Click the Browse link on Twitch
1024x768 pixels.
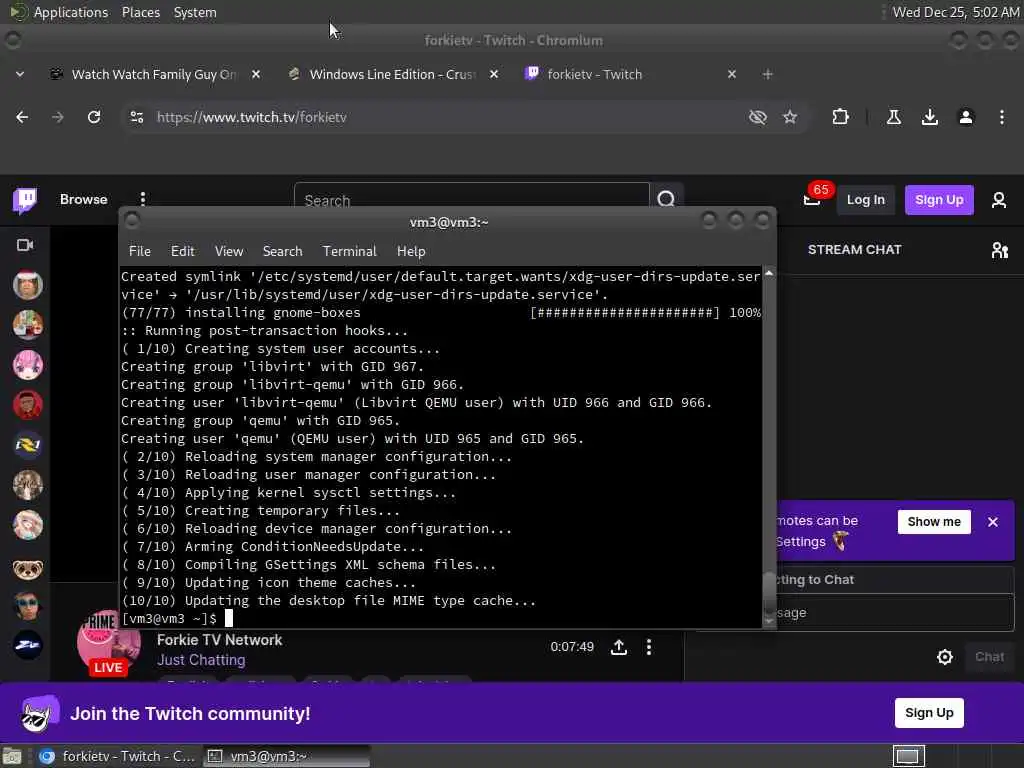tap(84, 199)
